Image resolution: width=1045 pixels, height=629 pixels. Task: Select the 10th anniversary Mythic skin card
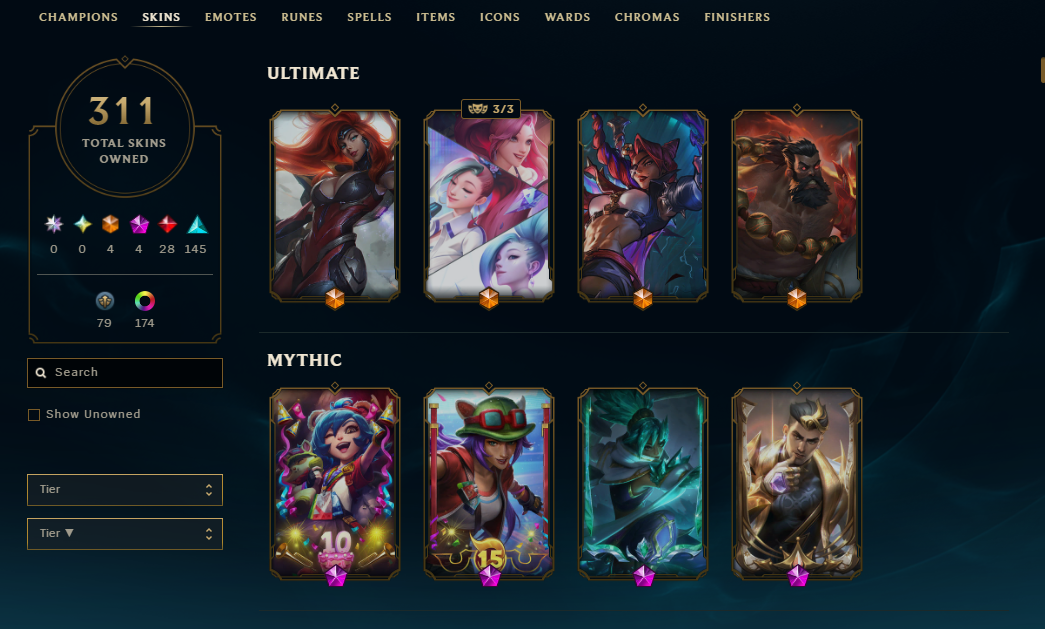(335, 483)
